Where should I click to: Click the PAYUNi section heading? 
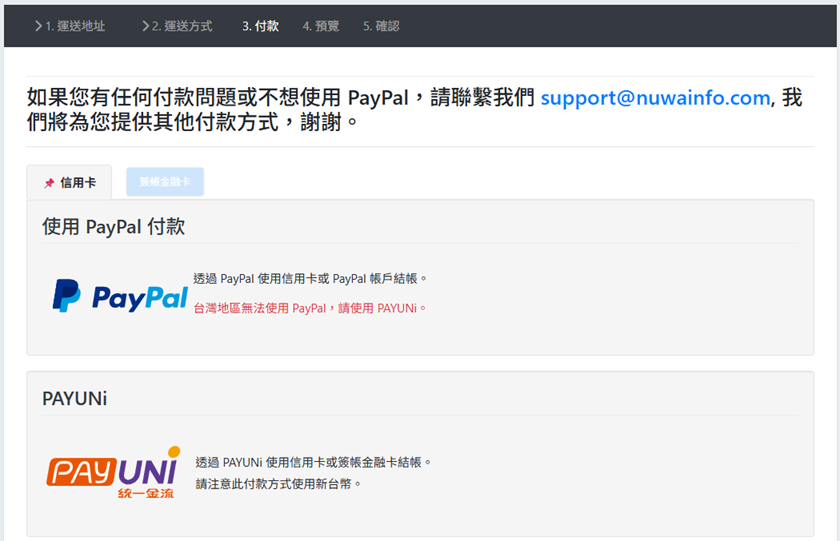click(x=74, y=399)
